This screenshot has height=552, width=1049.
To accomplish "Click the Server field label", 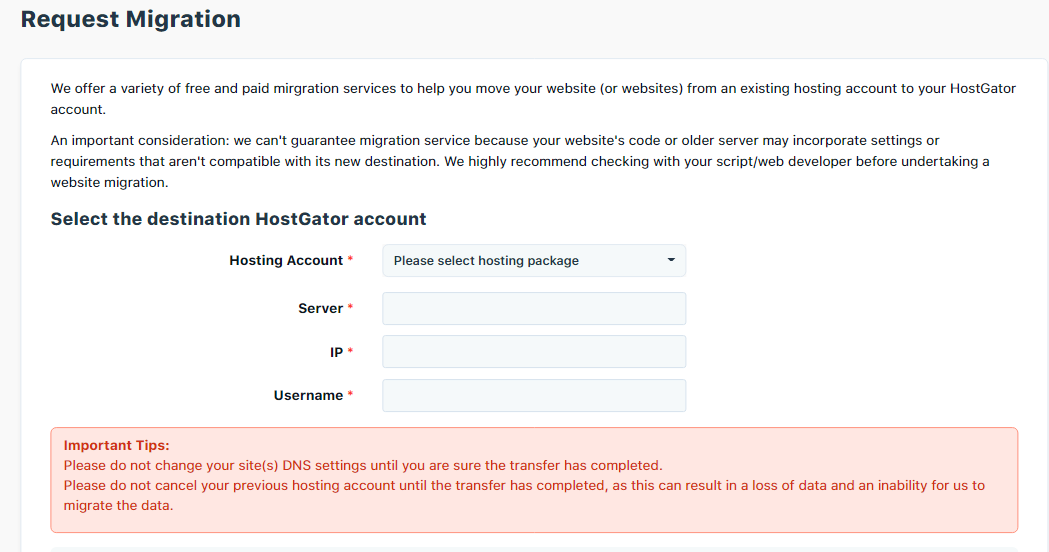I will point(320,308).
